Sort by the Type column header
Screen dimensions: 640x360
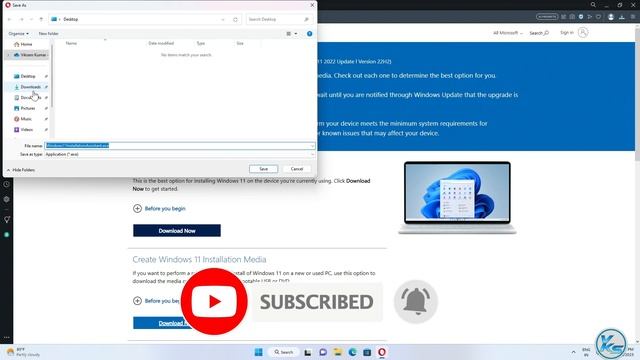200,43
